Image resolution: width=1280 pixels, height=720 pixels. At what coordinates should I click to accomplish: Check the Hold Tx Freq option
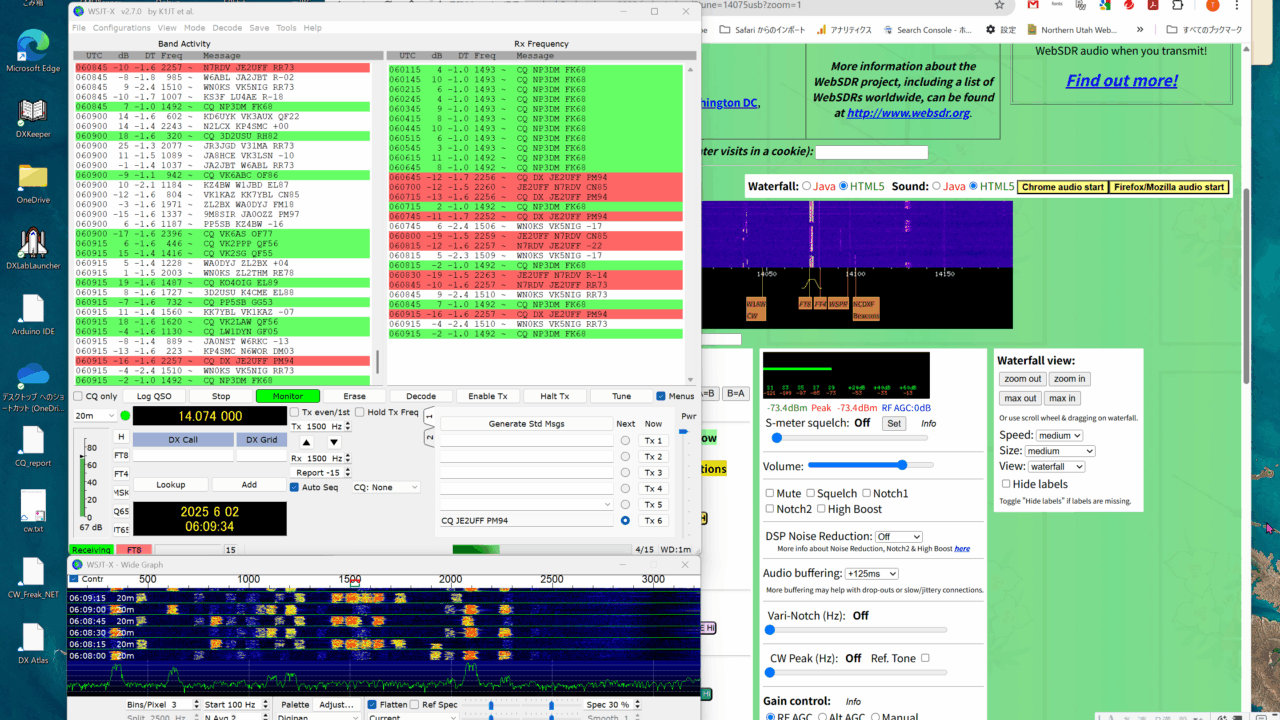click(361, 412)
